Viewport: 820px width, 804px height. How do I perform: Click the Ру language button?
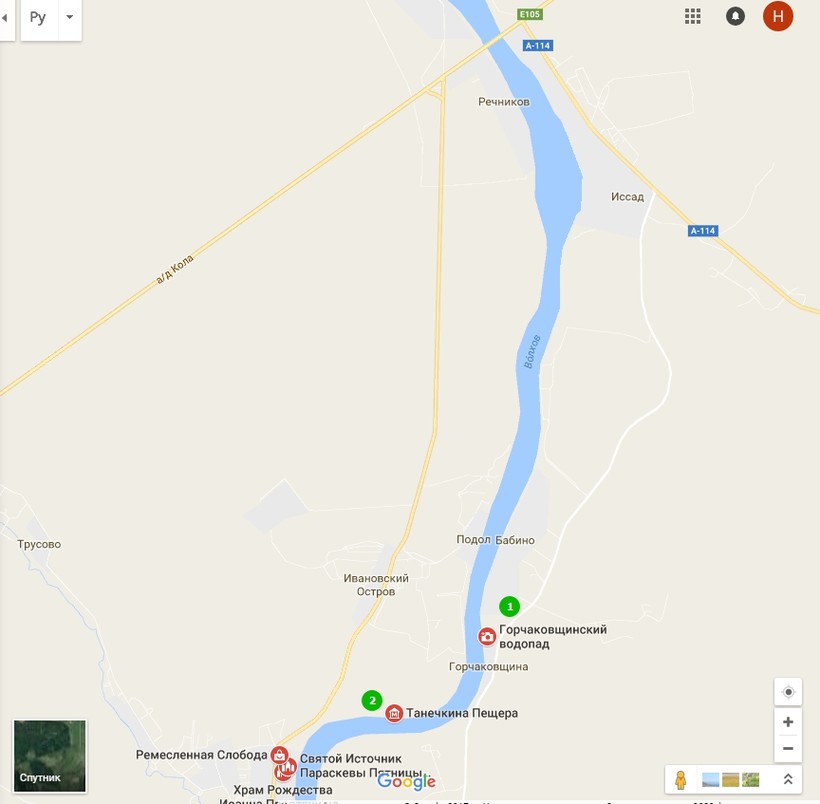pyautogui.click(x=39, y=17)
